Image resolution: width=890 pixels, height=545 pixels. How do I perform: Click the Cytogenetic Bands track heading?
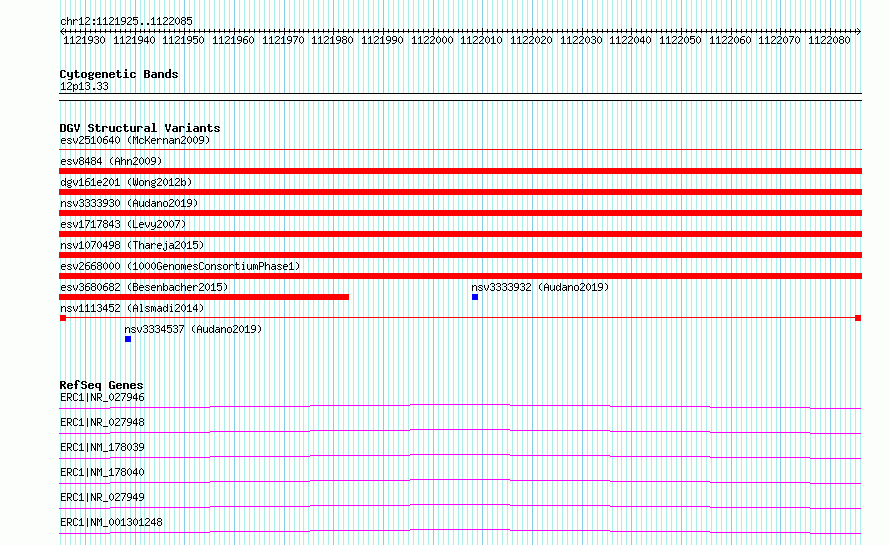(119, 74)
